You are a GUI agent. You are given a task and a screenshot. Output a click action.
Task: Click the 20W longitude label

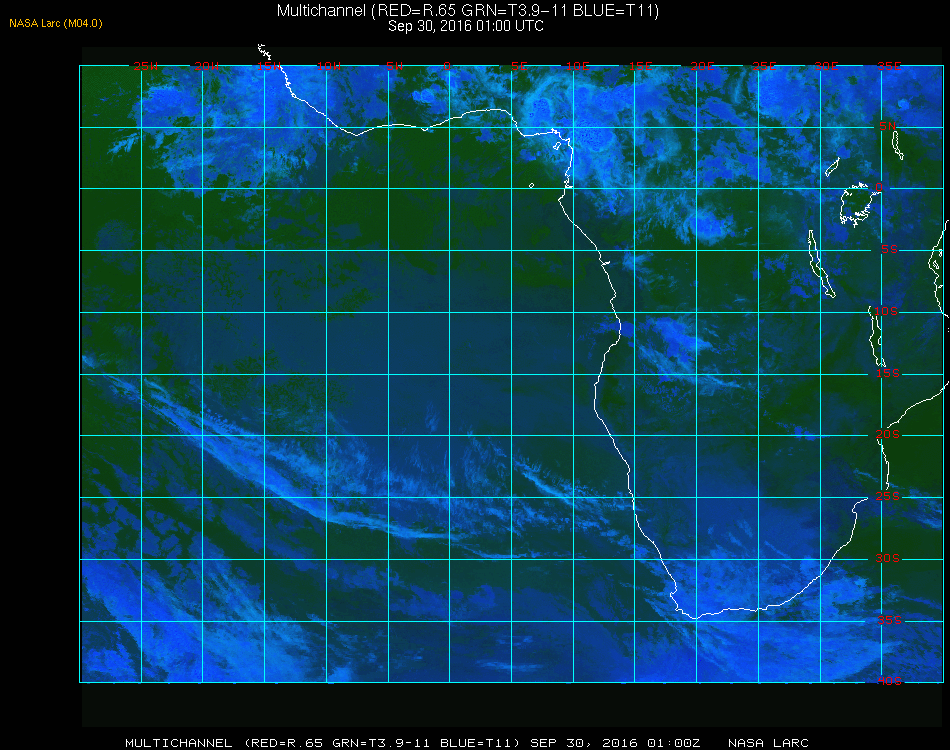[x=207, y=65]
